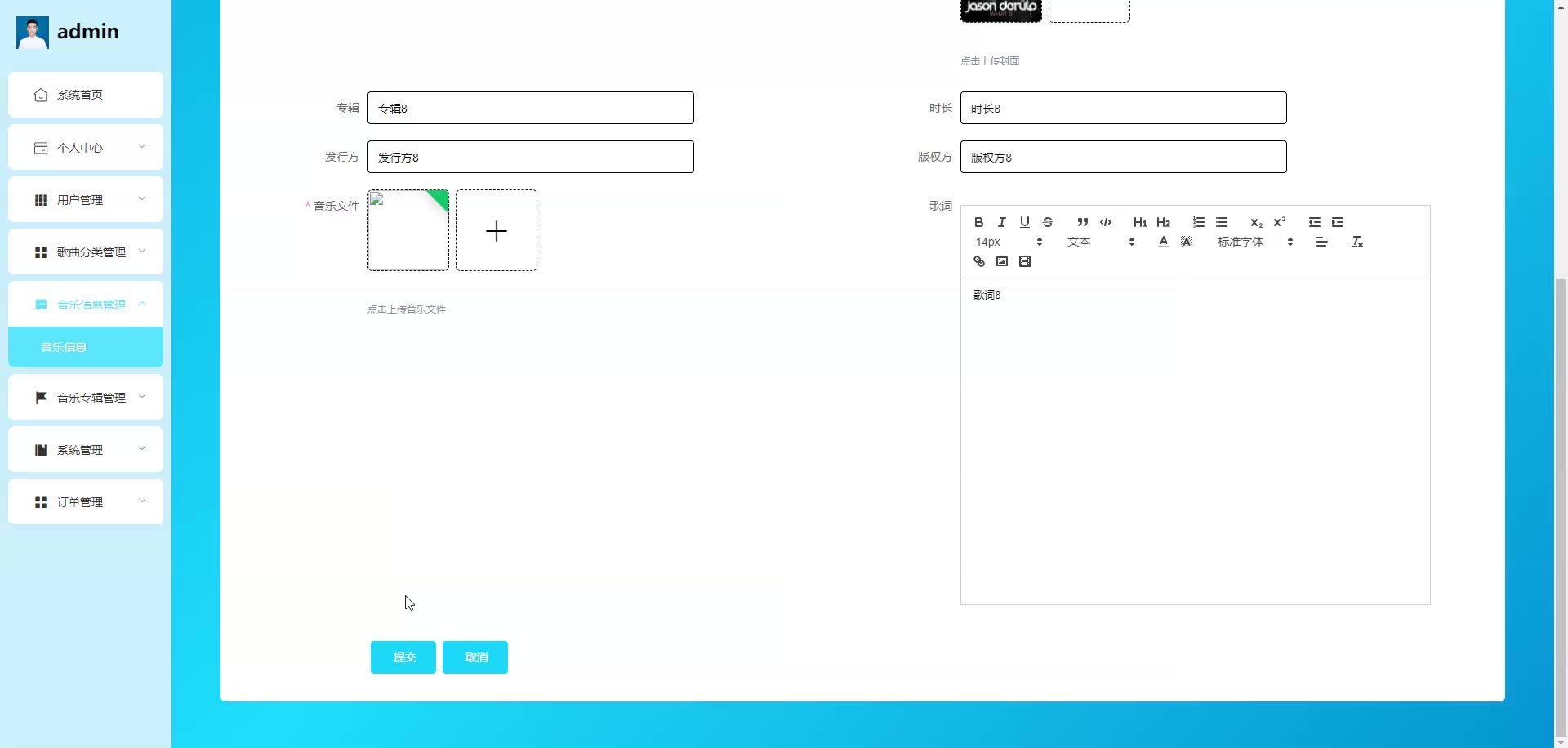Screen dimensions: 1568x748
Task: Focus the 专辑 album input field
Action: 531,108
